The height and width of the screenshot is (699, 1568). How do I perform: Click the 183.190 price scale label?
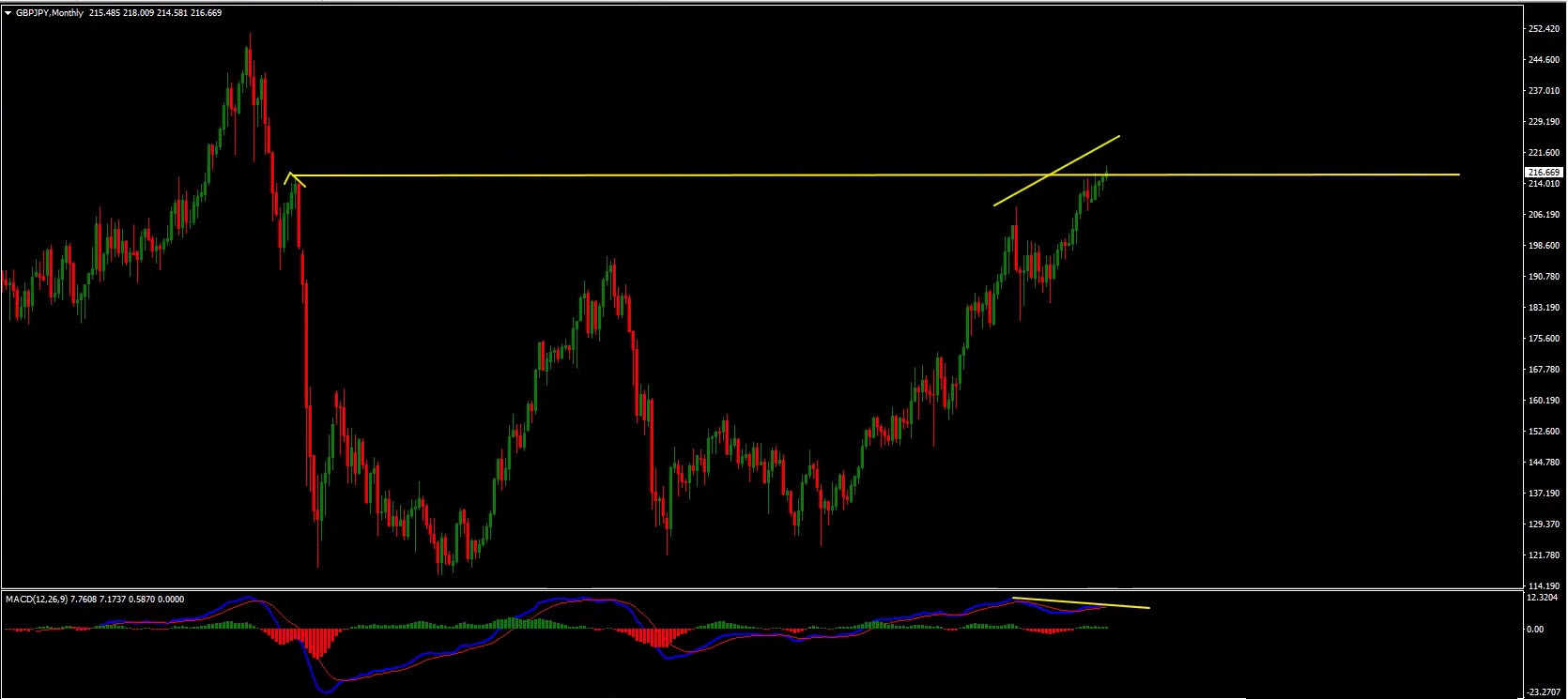(1545, 308)
